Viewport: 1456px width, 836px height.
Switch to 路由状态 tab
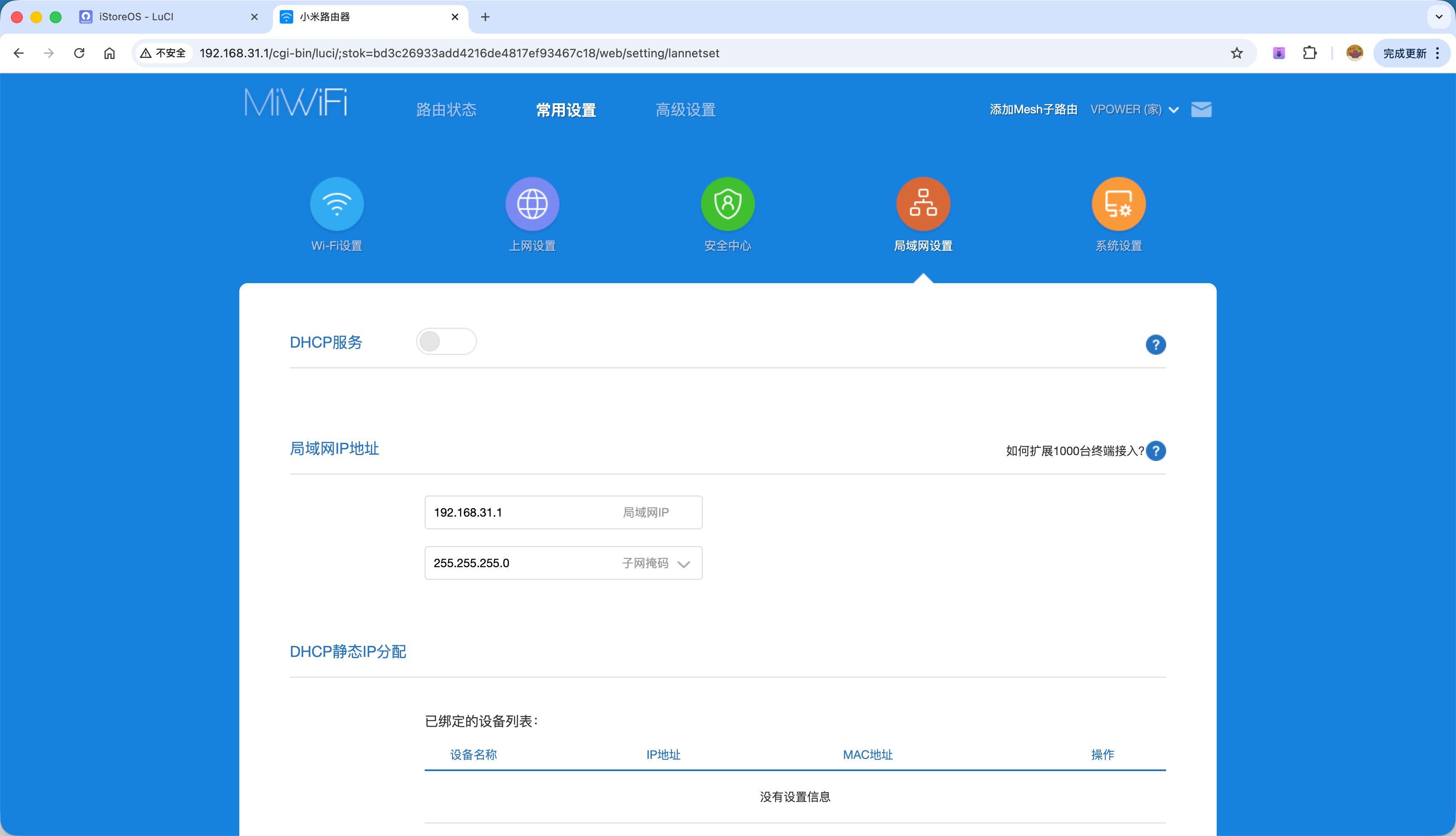446,110
